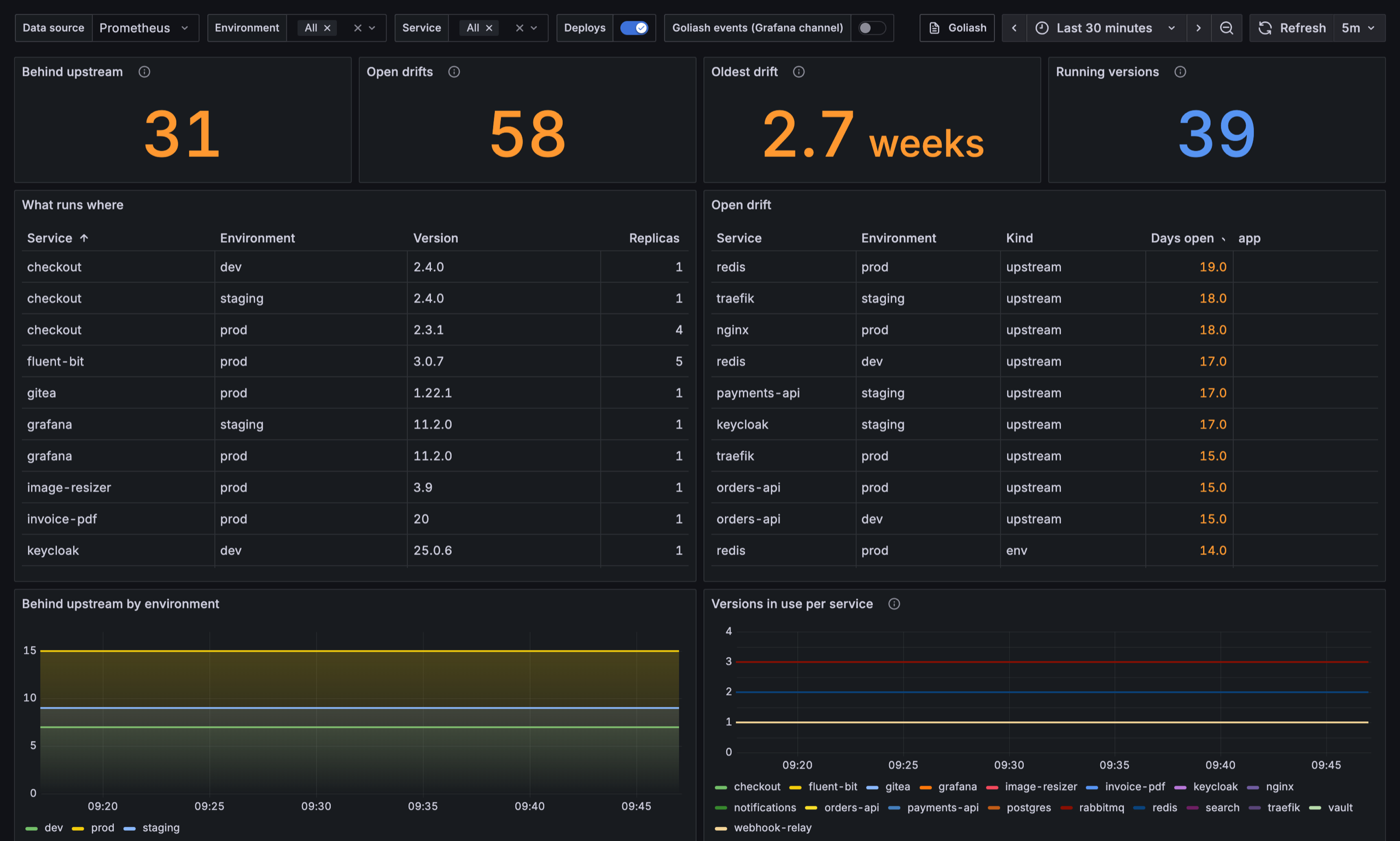The height and width of the screenshot is (841, 1400).
Task: Click info icon on Behind upstream panel
Action: [x=144, y=72]
